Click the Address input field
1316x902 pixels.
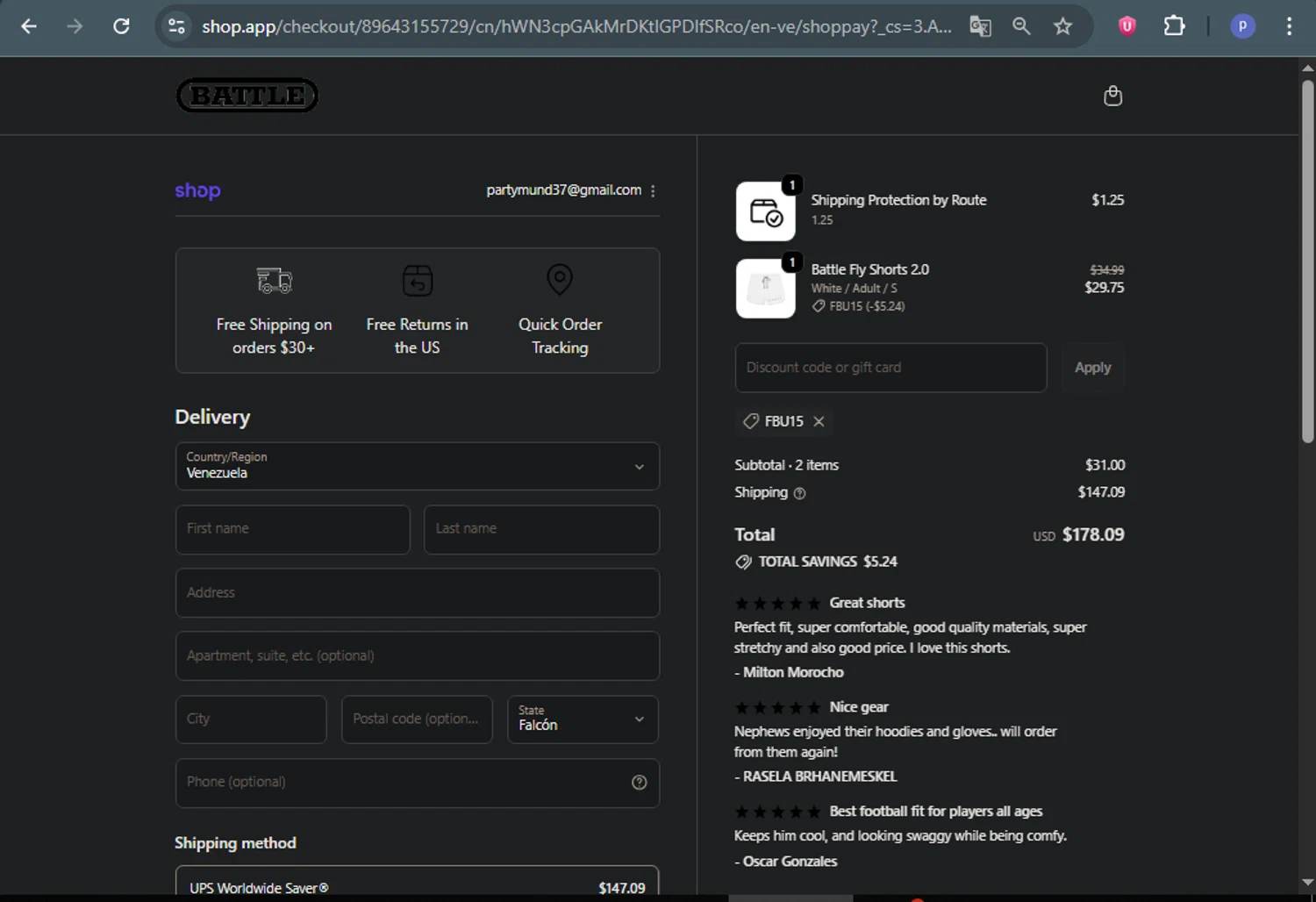coord(418,593)
